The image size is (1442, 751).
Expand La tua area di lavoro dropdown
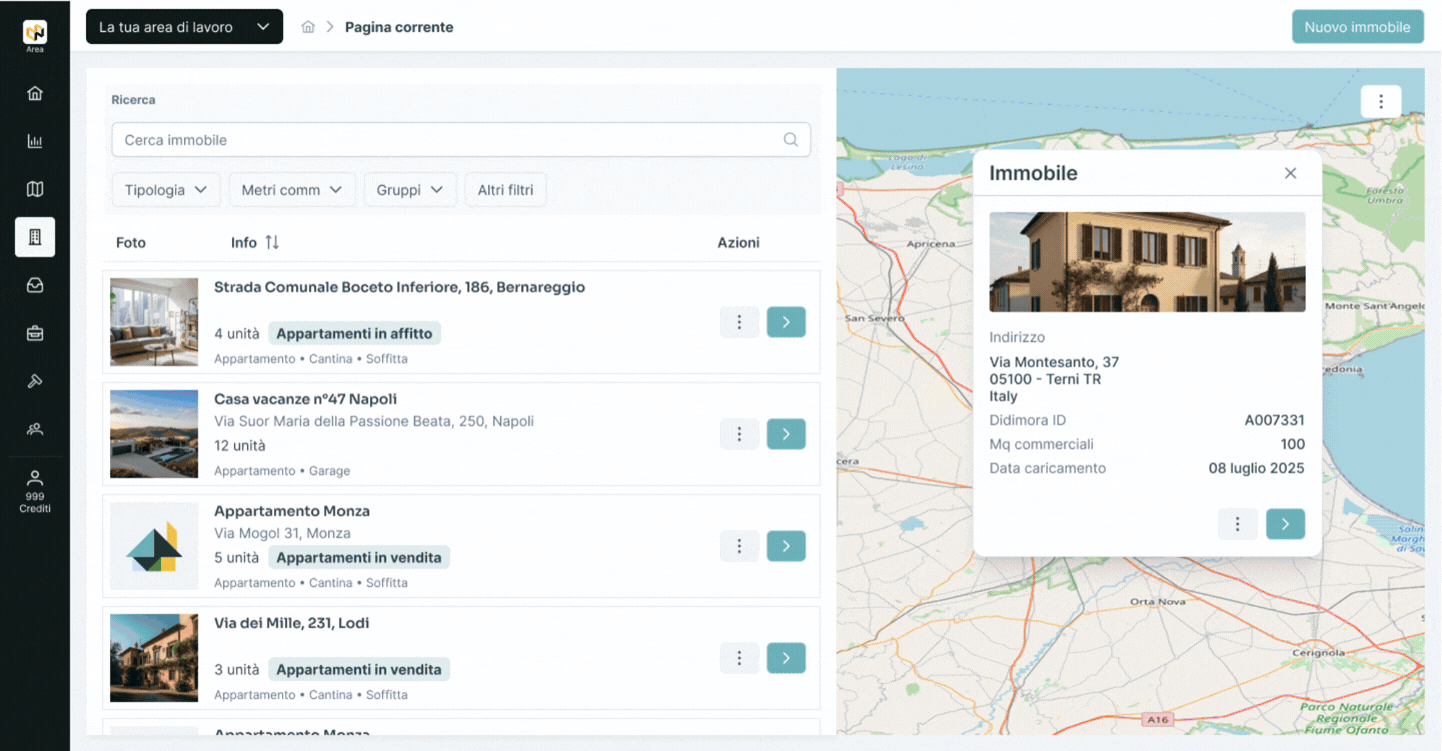(x=184, y=27)
